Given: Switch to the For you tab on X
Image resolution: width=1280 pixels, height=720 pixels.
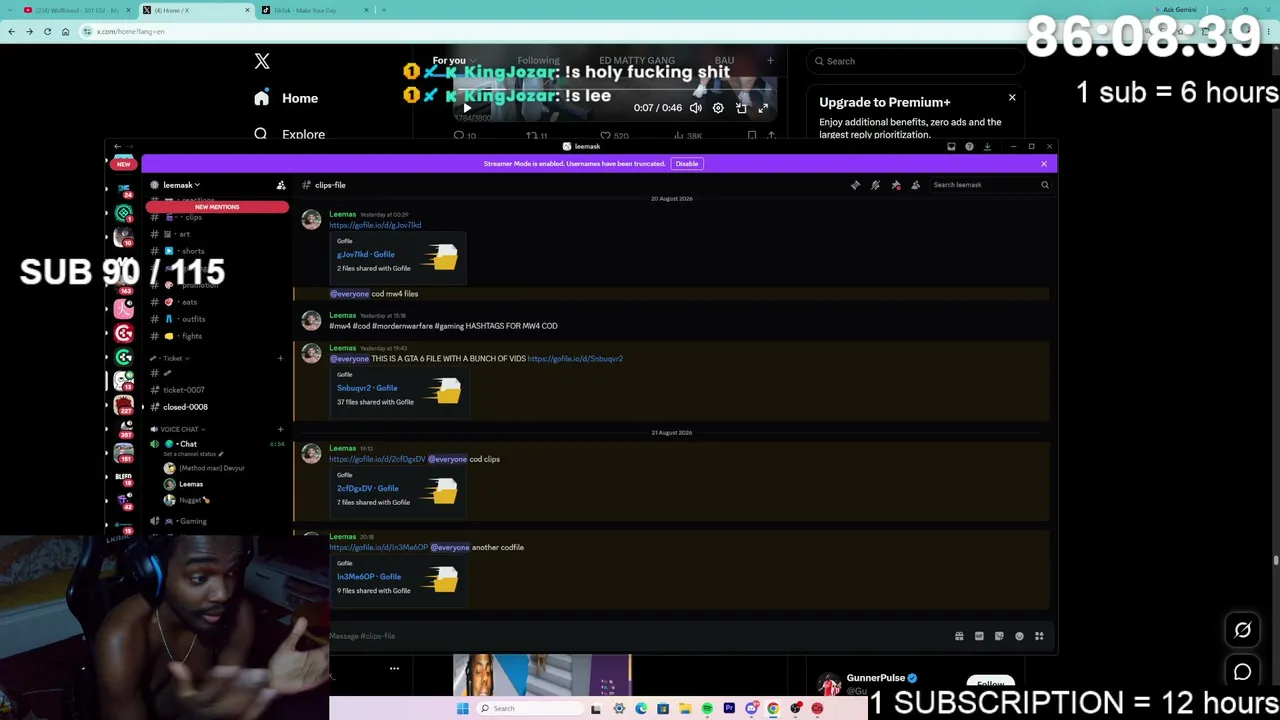Looking at the screenshot, I should [x=449, y=61].
